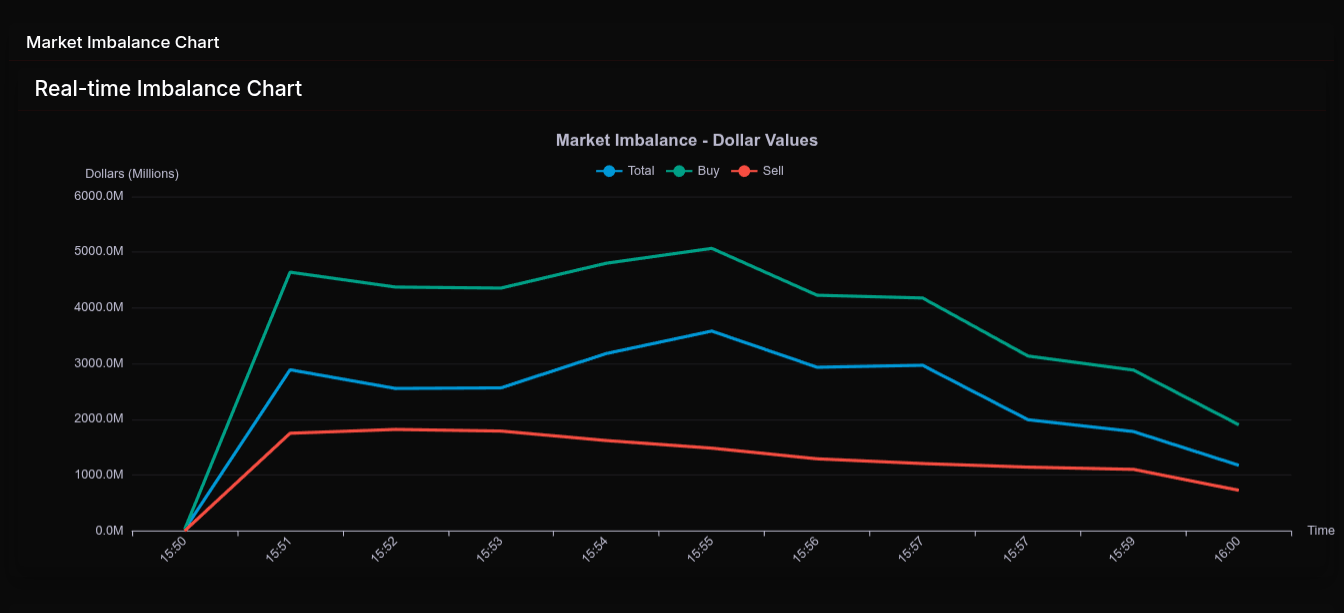This screenshot has height=613, width=1344.
Task: Click the blue Total legend marker icon
Action: pyautogui.click(x=609, y=171)
